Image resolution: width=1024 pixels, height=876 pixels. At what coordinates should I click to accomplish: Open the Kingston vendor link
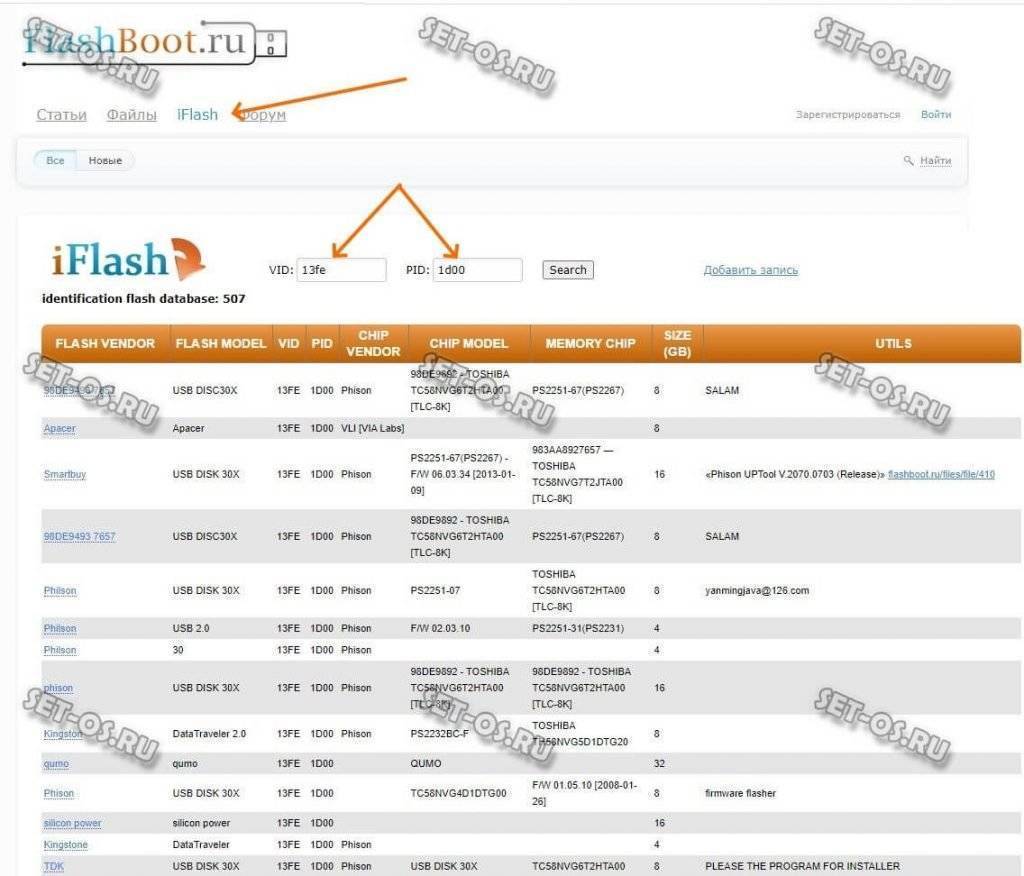(x=63, y=734)
